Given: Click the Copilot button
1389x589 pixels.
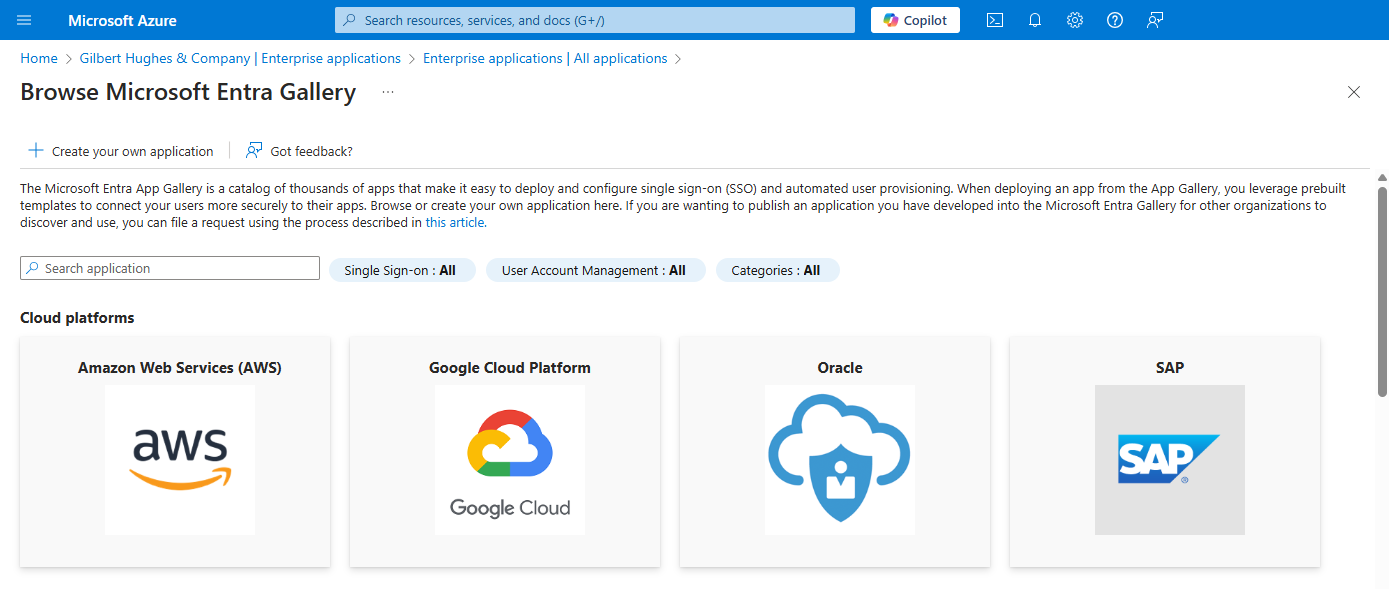Looking at the screenshot, I should 915,20.
